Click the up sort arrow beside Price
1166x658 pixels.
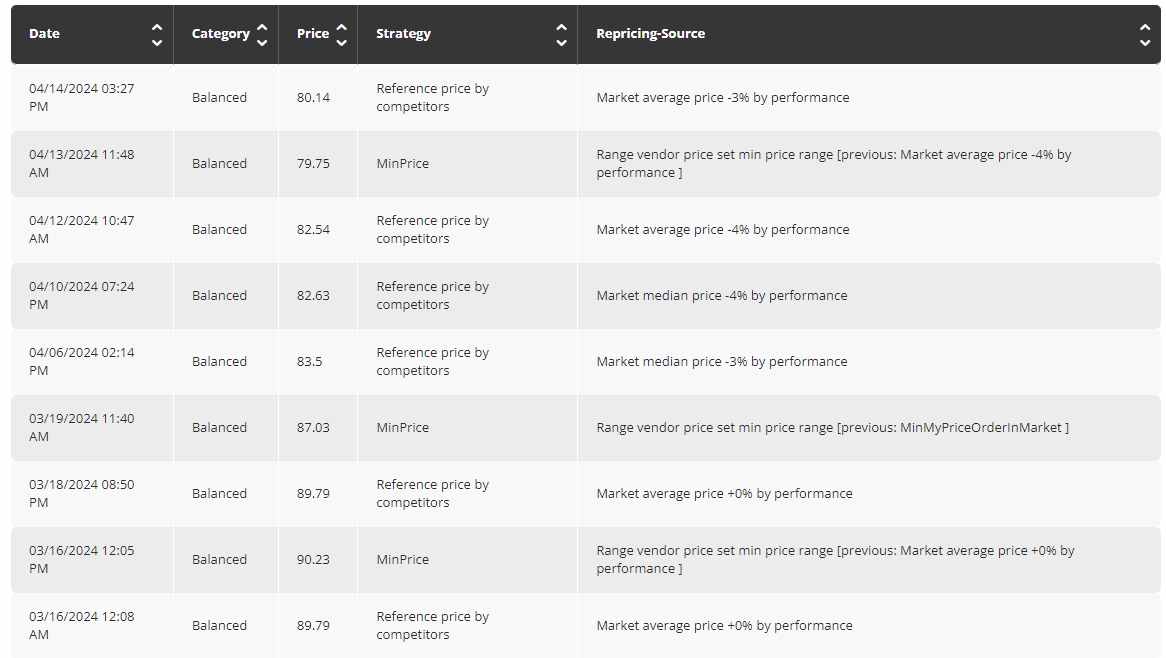coord(341,28)
